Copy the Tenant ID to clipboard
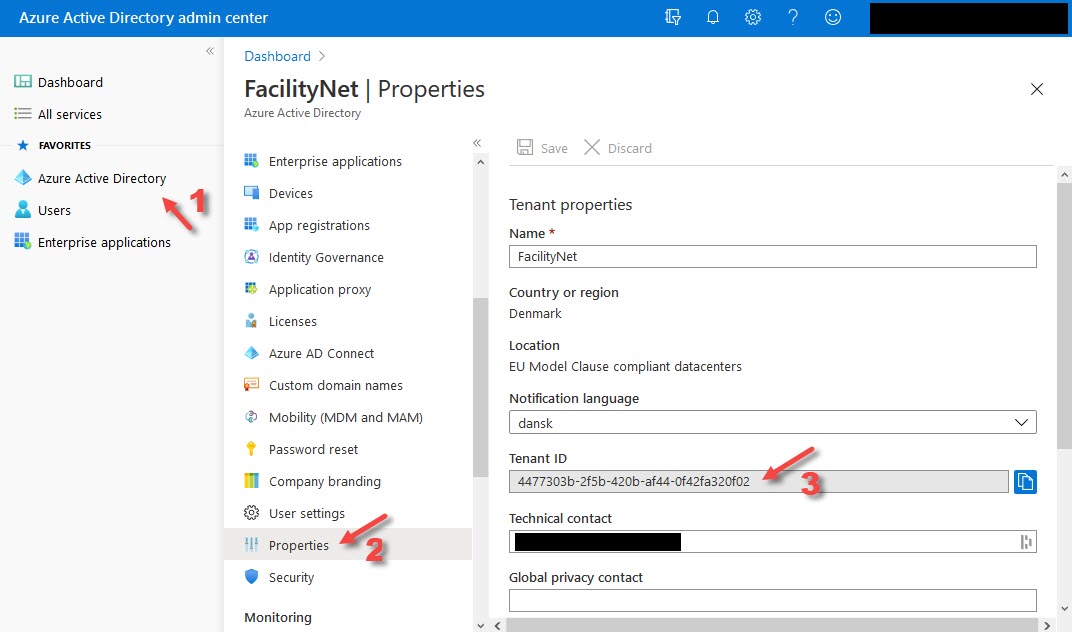This screenshot has height=632, width=1072. coord(1025,482)
